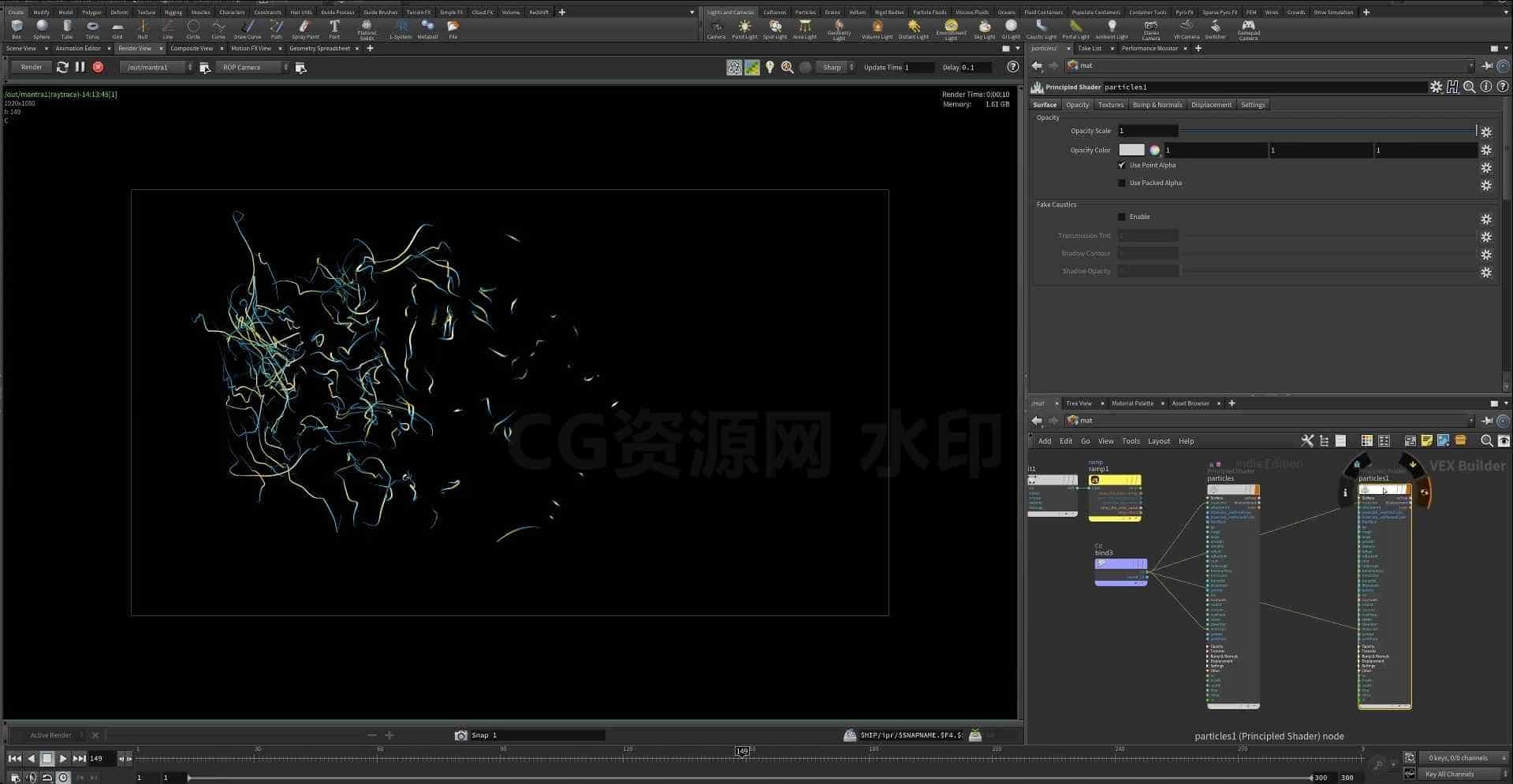Open the Opacity tab of the shader

click(x=1077, y=105)
